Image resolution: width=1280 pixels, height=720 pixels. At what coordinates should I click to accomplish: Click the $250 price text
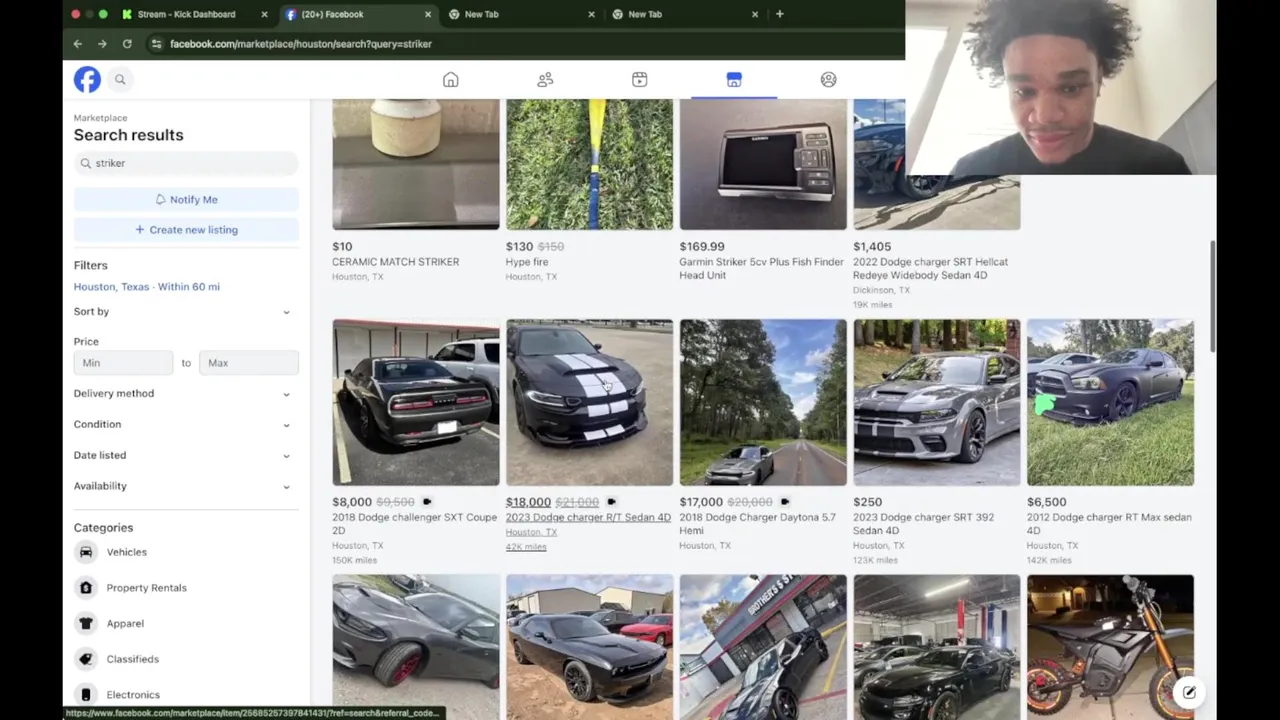868,502
